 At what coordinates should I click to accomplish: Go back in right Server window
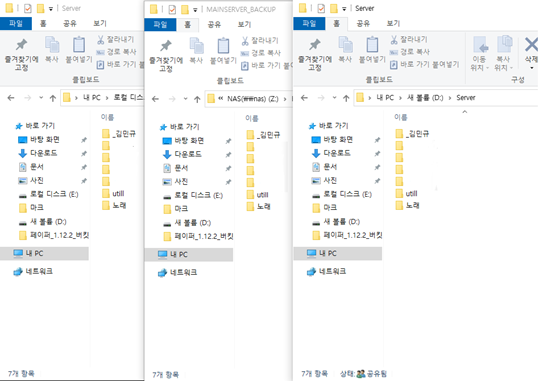tap(304, 98)
